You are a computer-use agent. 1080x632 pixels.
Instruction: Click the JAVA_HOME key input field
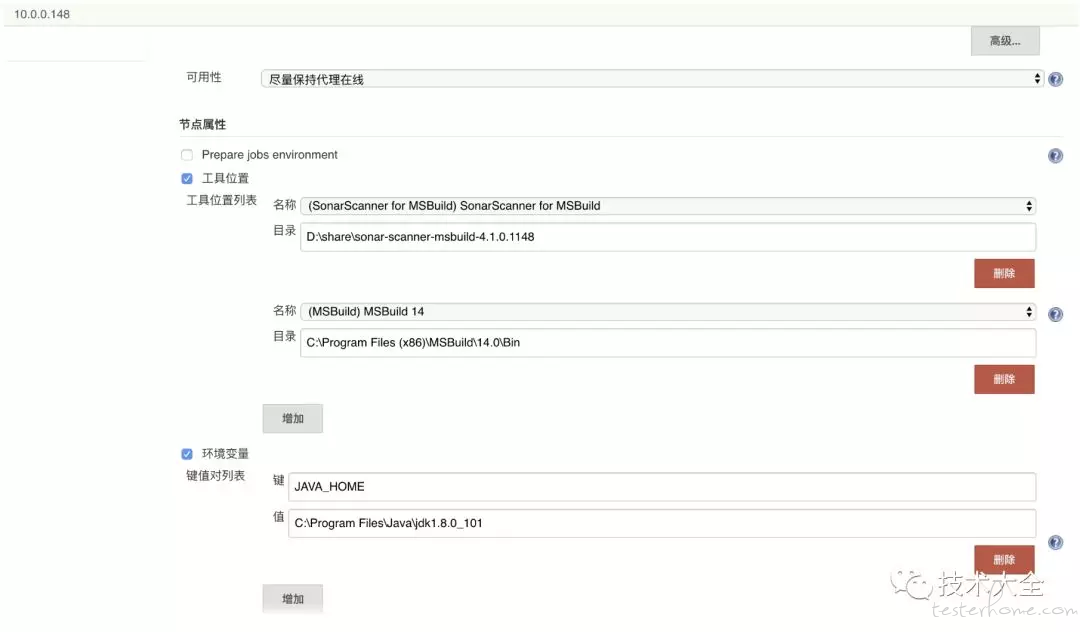[661, 487]
